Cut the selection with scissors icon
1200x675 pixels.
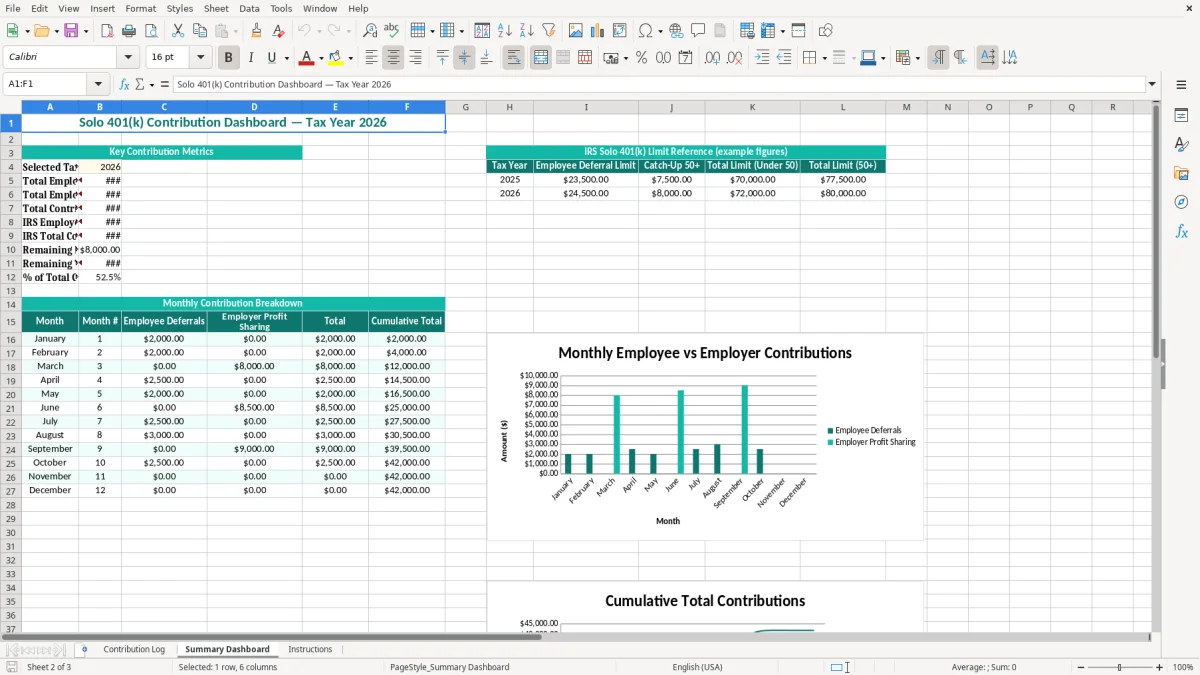coord(178,31)
